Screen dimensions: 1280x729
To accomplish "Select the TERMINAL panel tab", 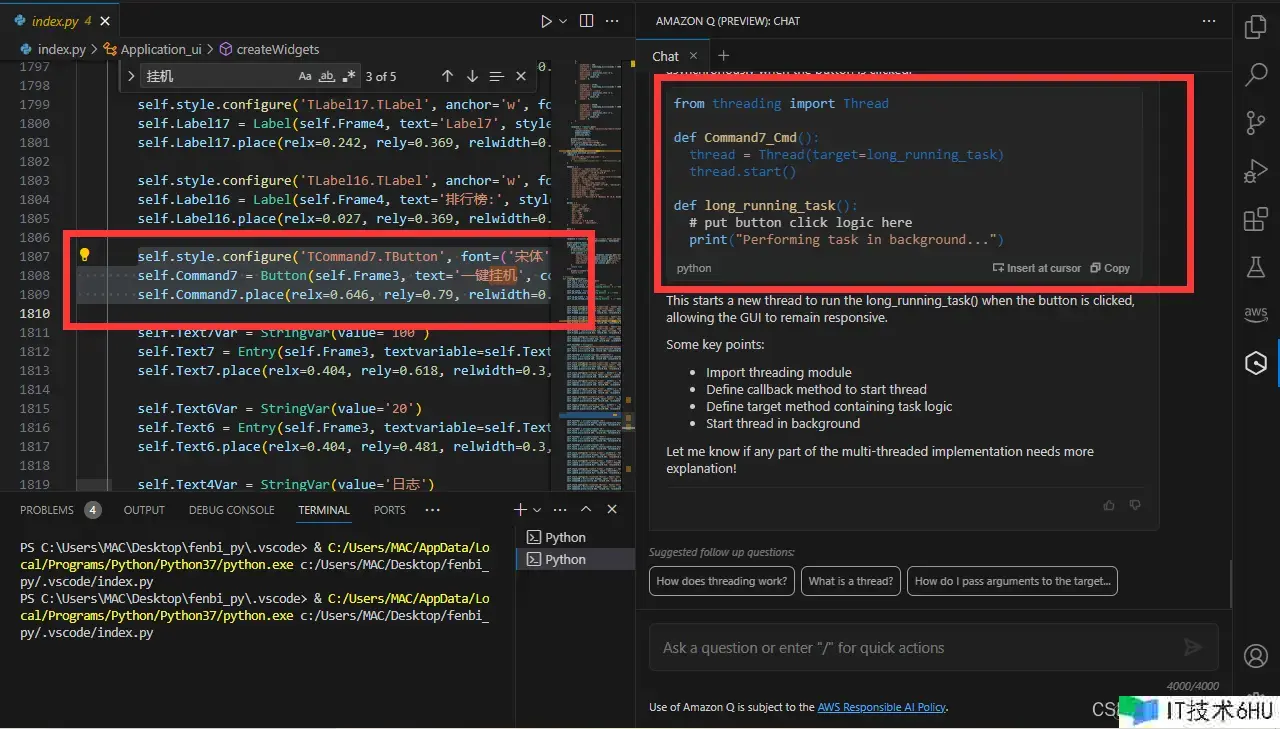I will coord(324,510).
